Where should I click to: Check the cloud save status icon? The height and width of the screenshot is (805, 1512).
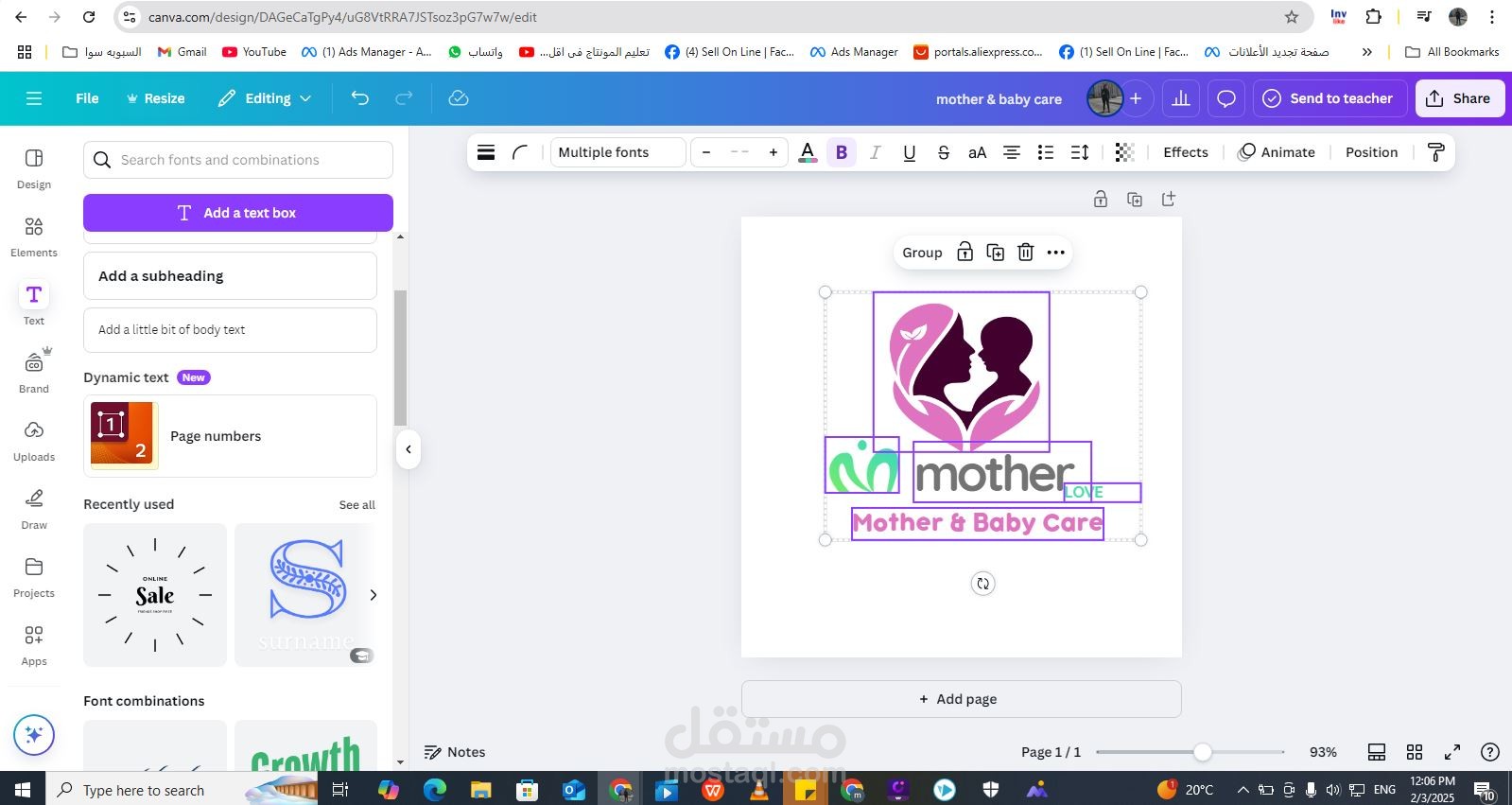(x=459, y=98)
